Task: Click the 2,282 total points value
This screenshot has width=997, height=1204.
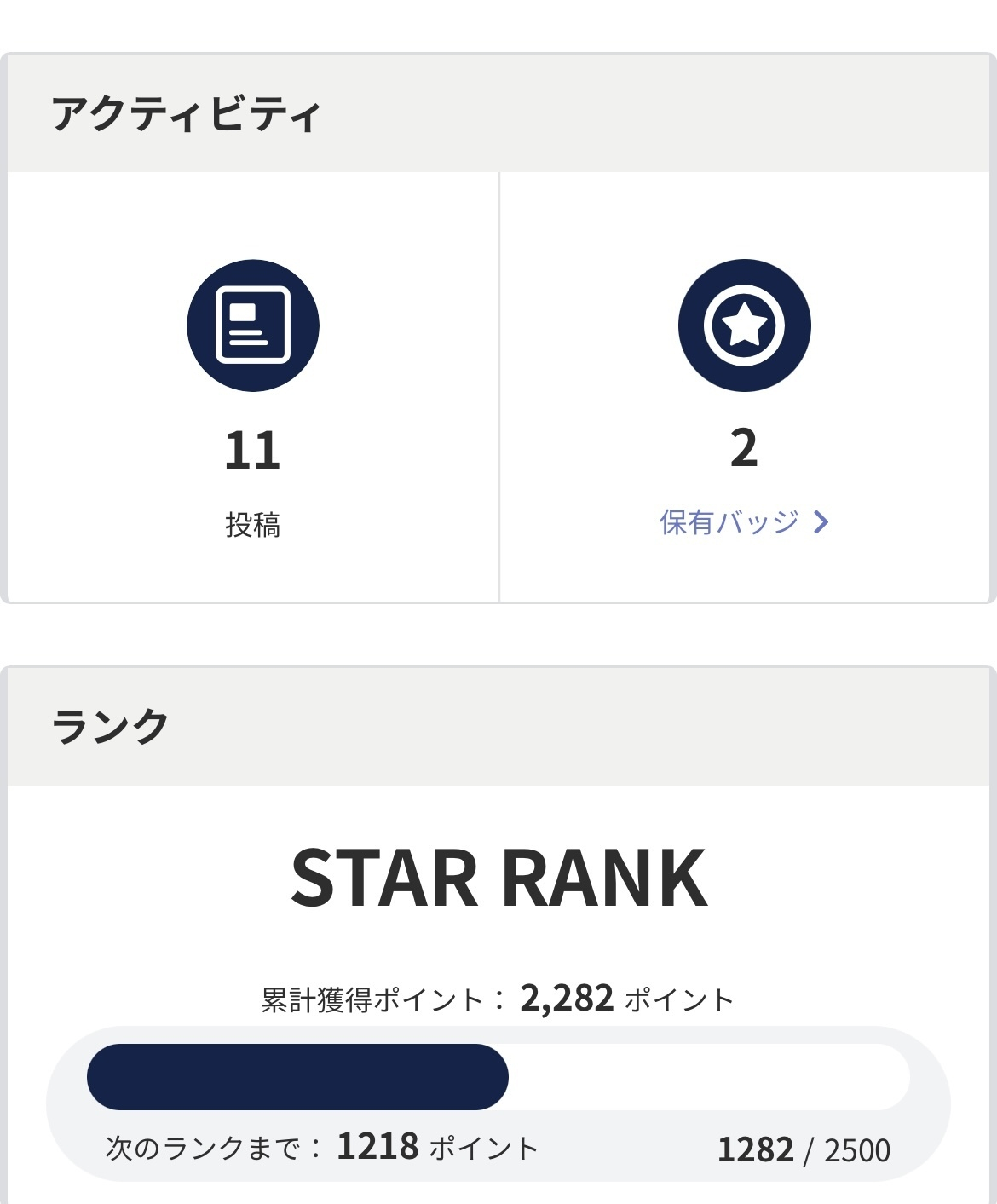Action: pos(567,998)
